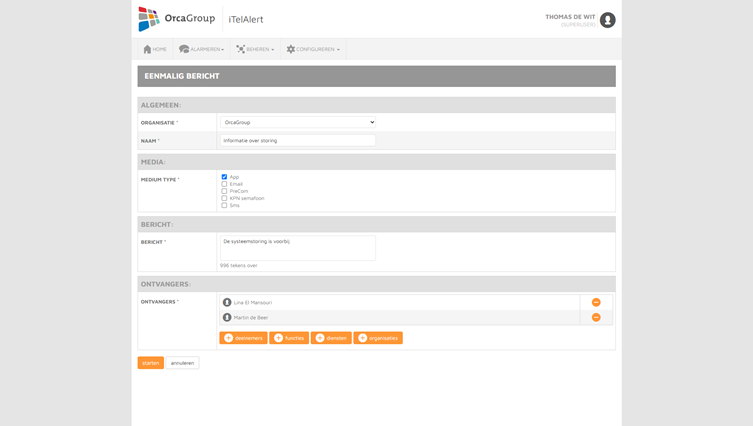Image resolution: width=753 pixels, height=426 pixels.
Task: Focus the Naam input field
Action: click(298, 140)
